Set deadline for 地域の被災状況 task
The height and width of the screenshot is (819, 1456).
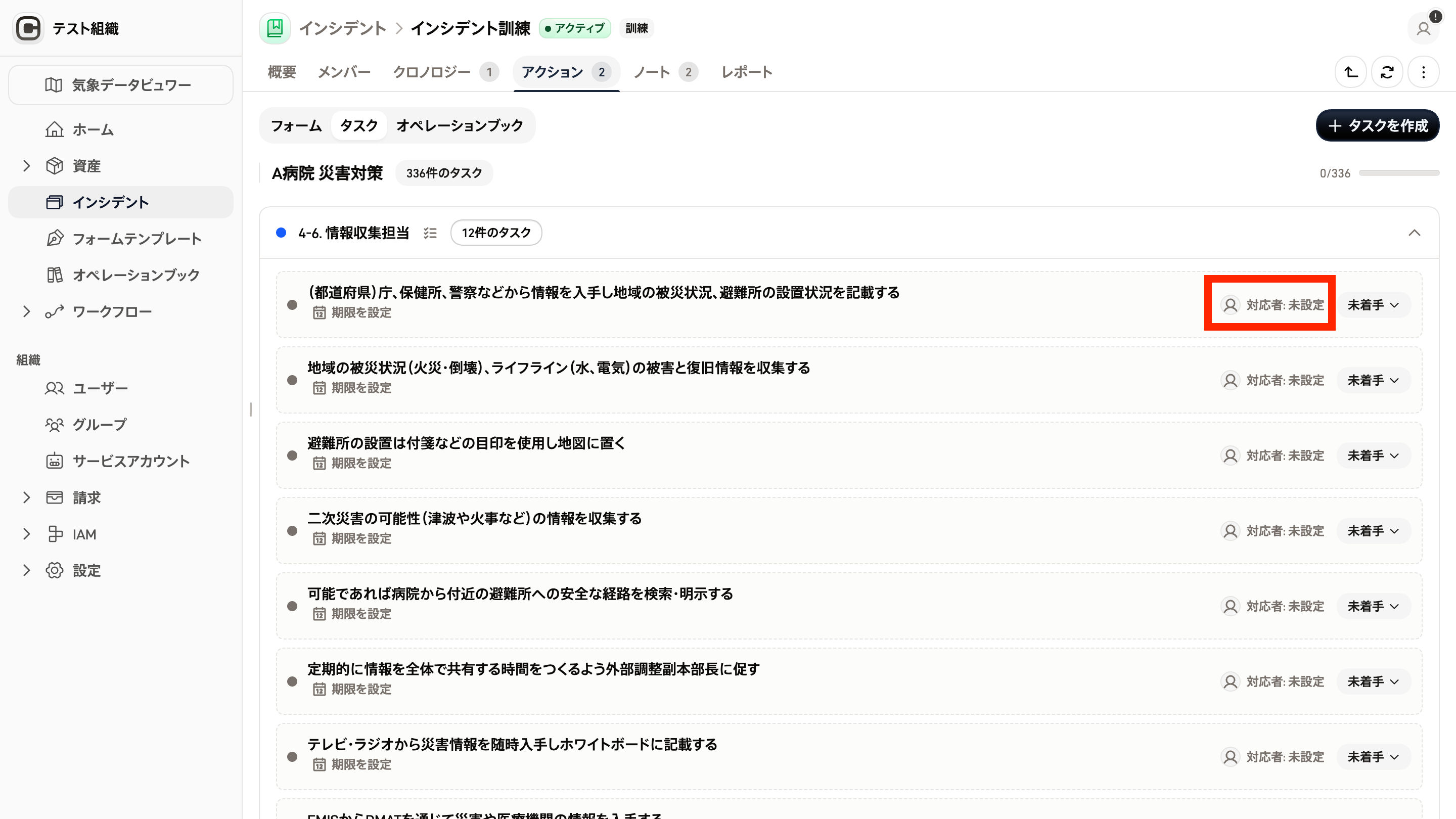pos(352,388)
